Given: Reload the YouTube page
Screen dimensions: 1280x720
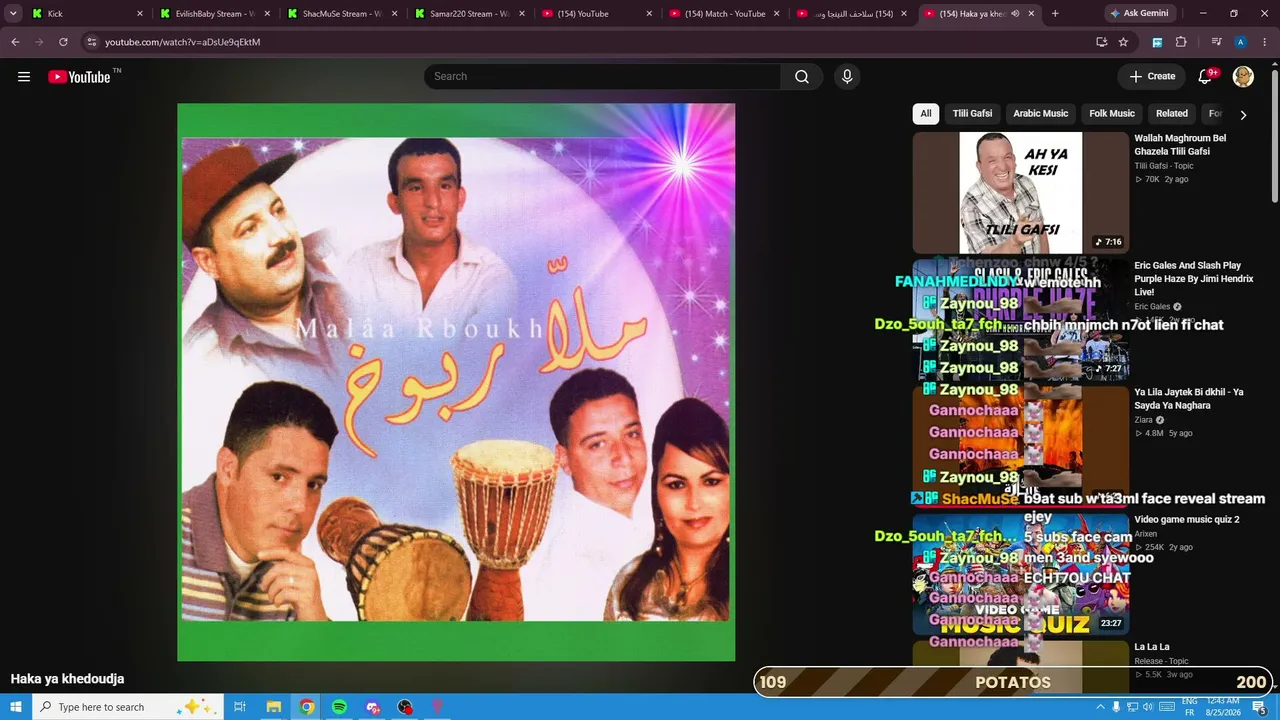Looking at the screenshot, I should [63, 42].
